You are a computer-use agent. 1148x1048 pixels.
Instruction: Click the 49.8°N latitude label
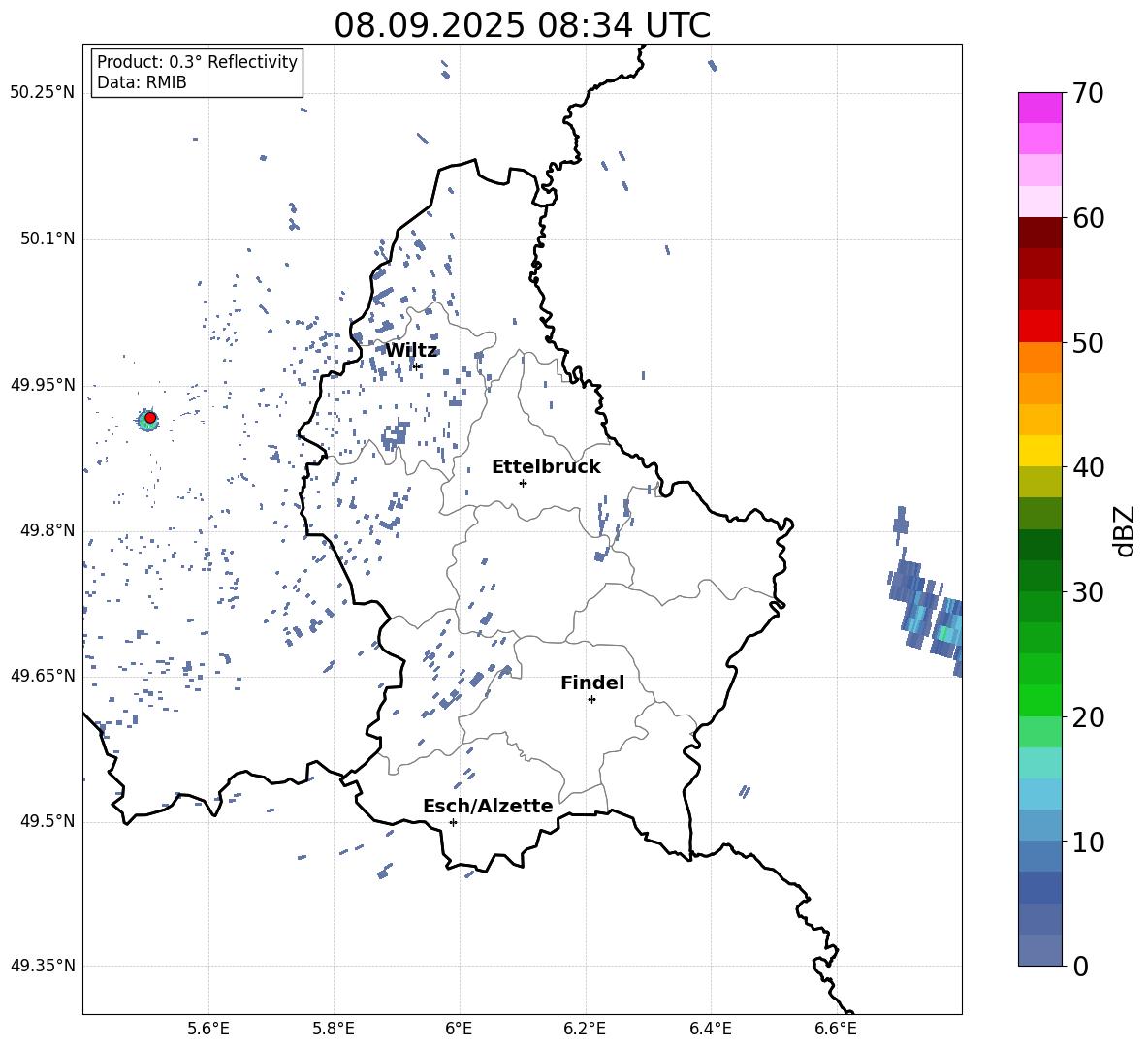48,530
